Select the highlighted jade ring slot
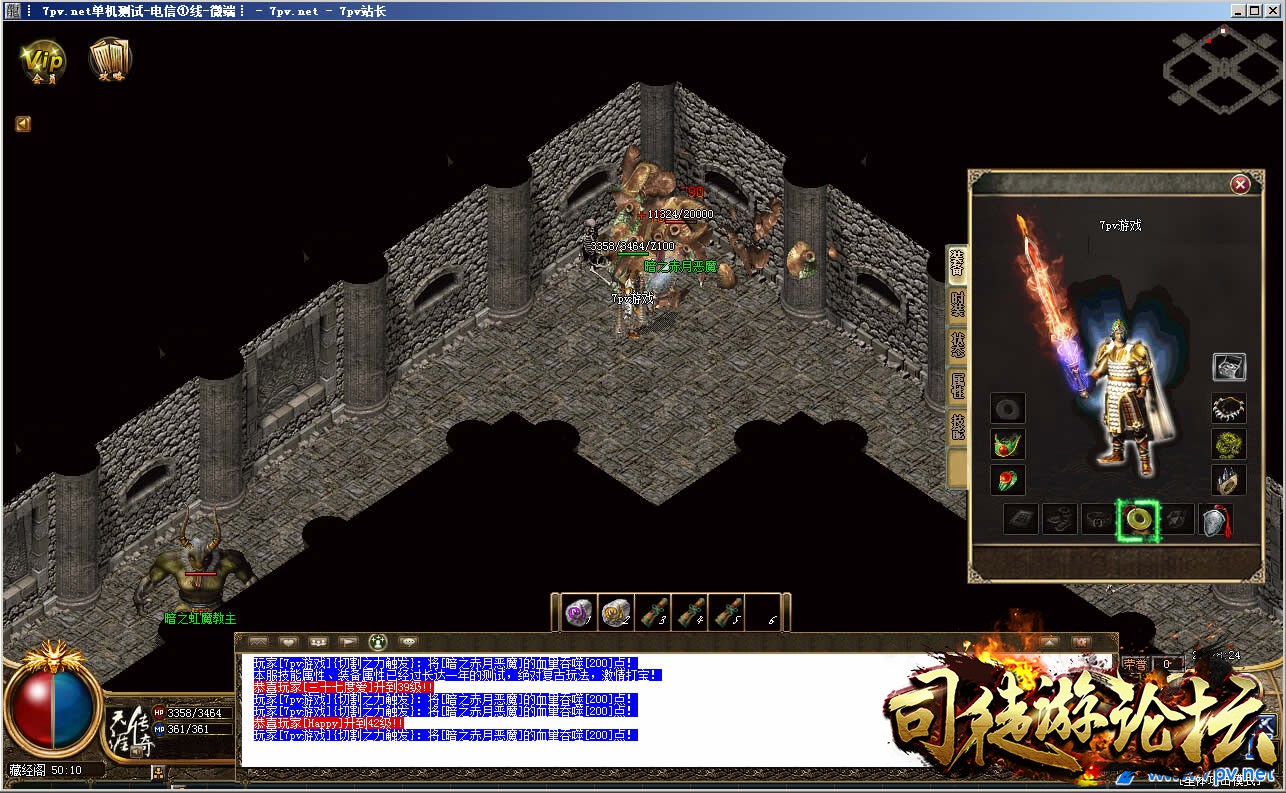The height and width of the screenshot is (793, 1286). (x=1138, y=519)
